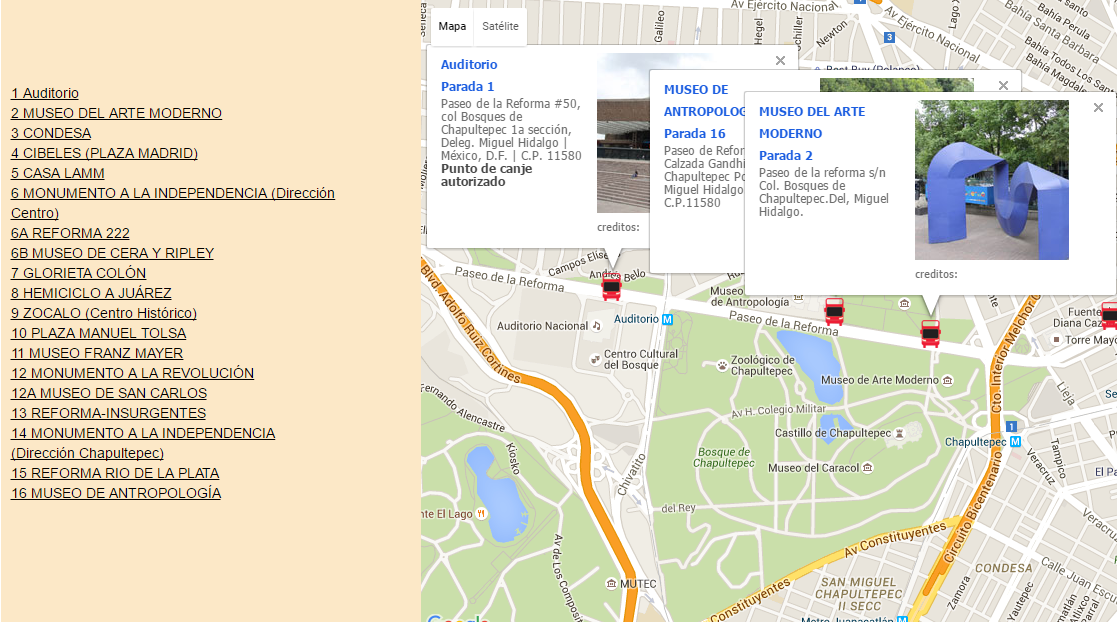Switch to Mapa view
The height and width of the screenshot is (622, 1117).
click(x=452, y=26)
